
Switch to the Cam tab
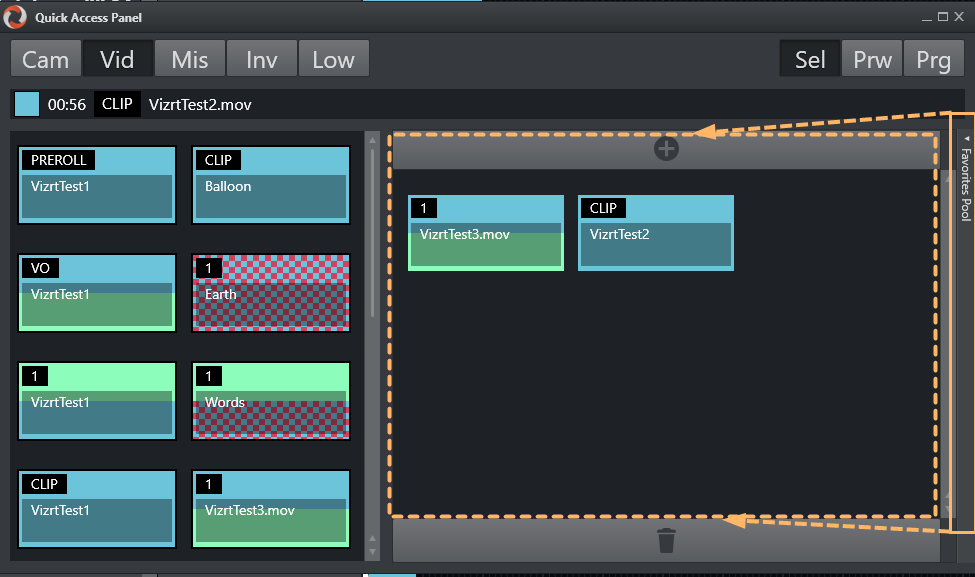[x=46, y=59]
